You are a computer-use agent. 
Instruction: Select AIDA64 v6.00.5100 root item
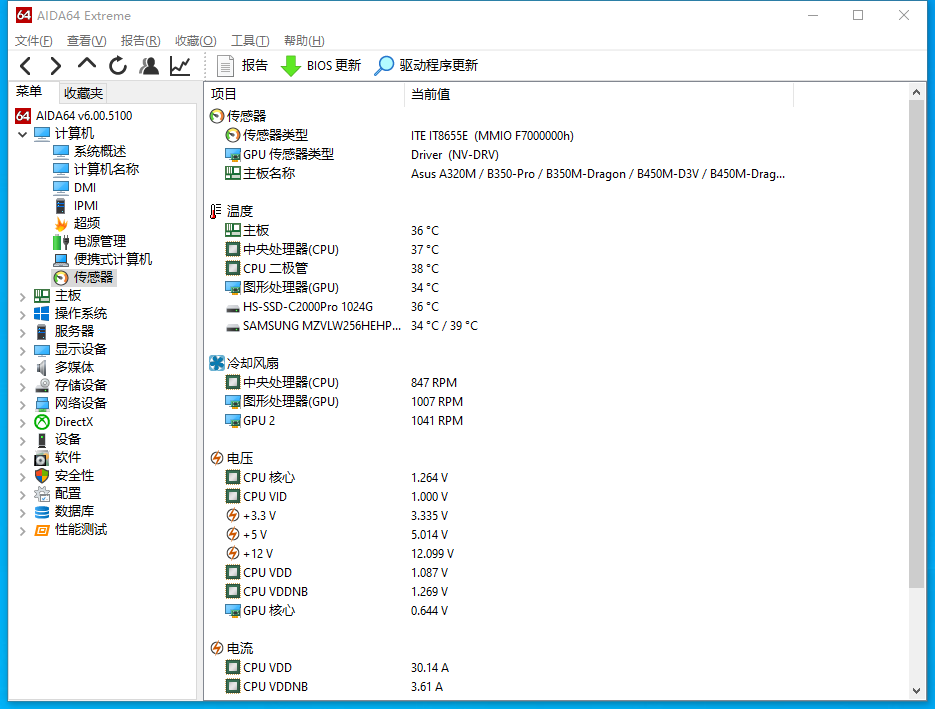74,116
